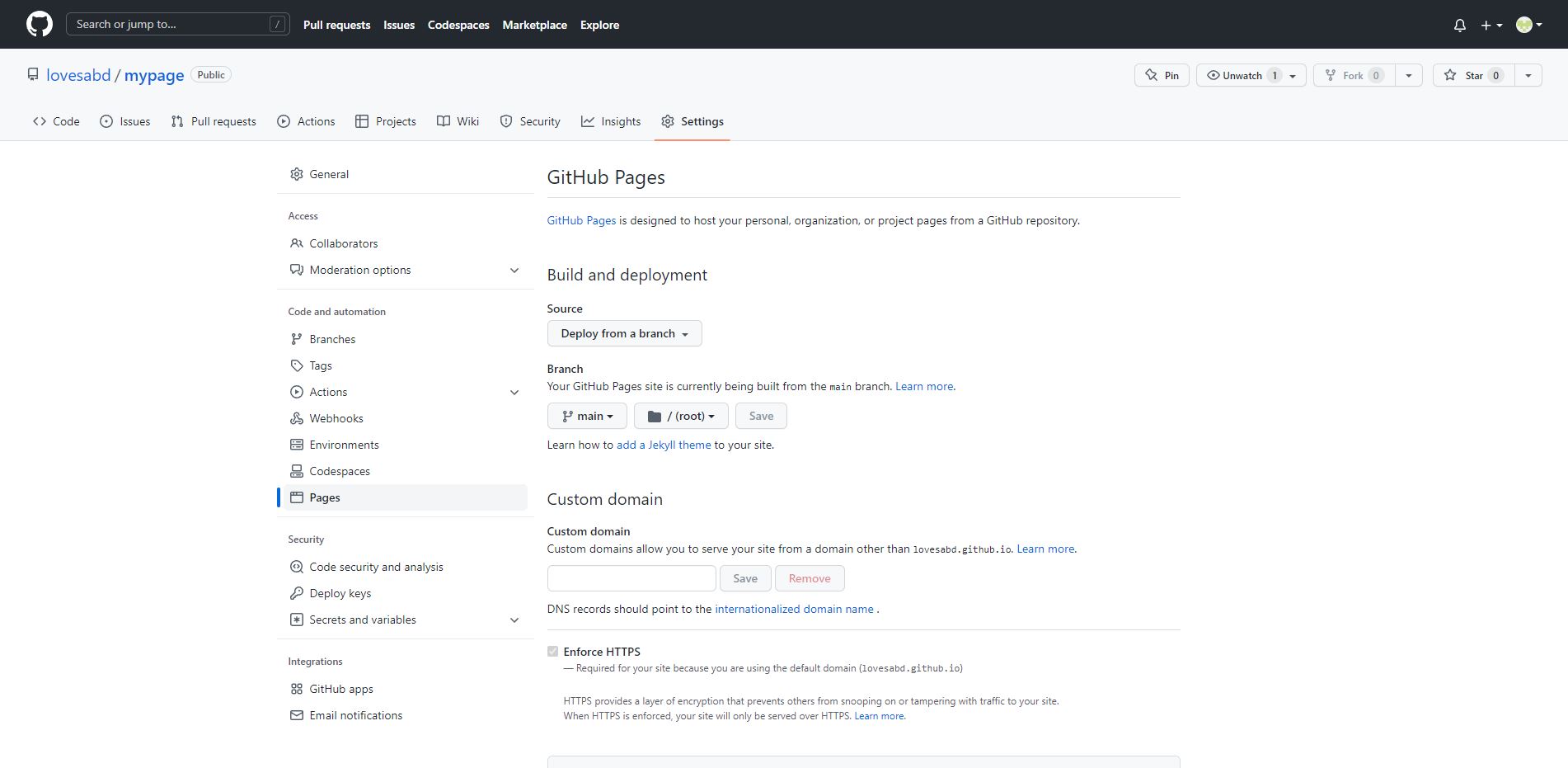1568x768 pixels.
Task: Open Learn more link about the main branch
Action: tap(924, 386)
